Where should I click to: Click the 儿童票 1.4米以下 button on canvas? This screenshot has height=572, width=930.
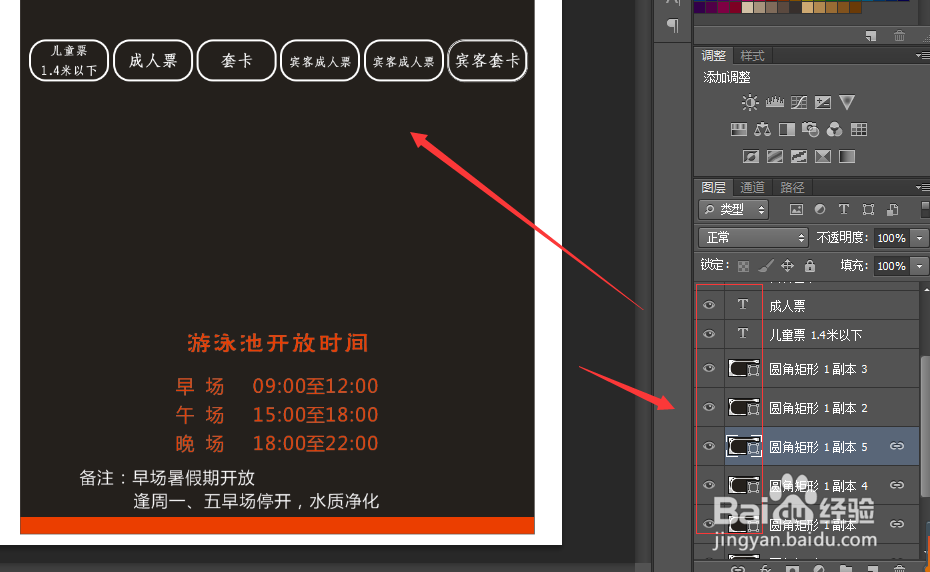(x=69, y=61)
